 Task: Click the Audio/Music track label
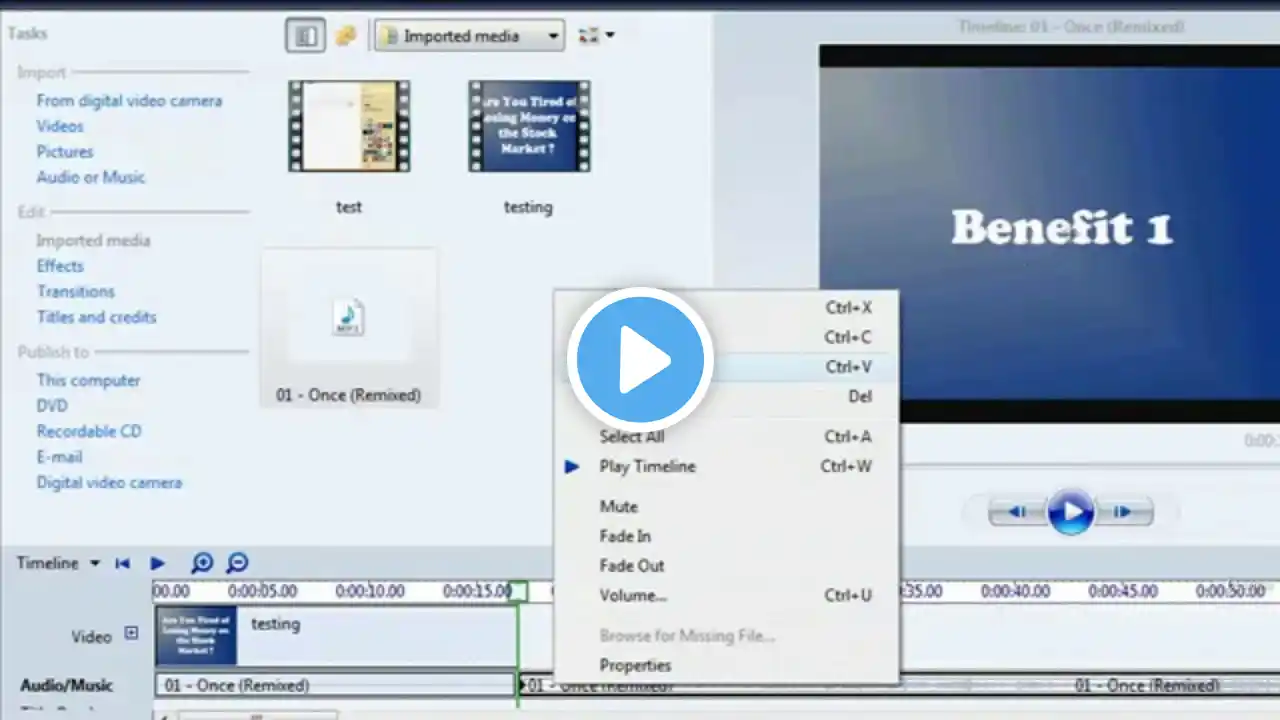67,685
